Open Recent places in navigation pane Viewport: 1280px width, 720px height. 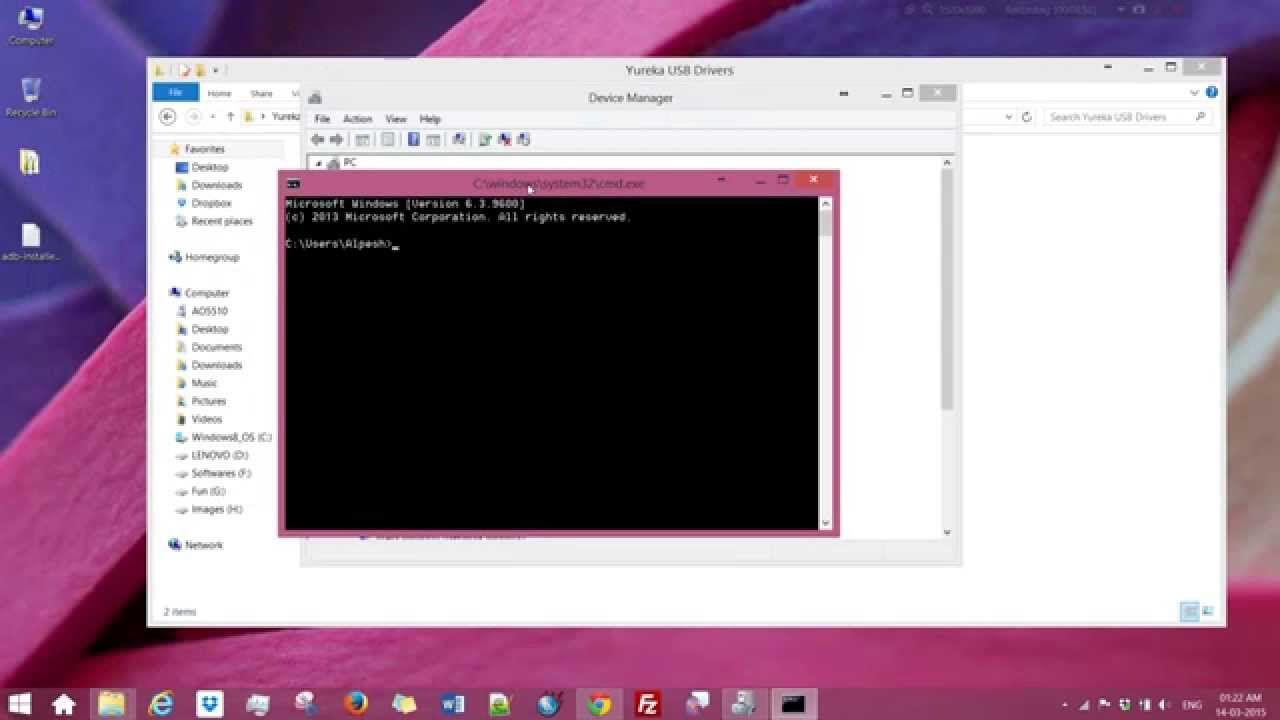click(x=222, y=221)
